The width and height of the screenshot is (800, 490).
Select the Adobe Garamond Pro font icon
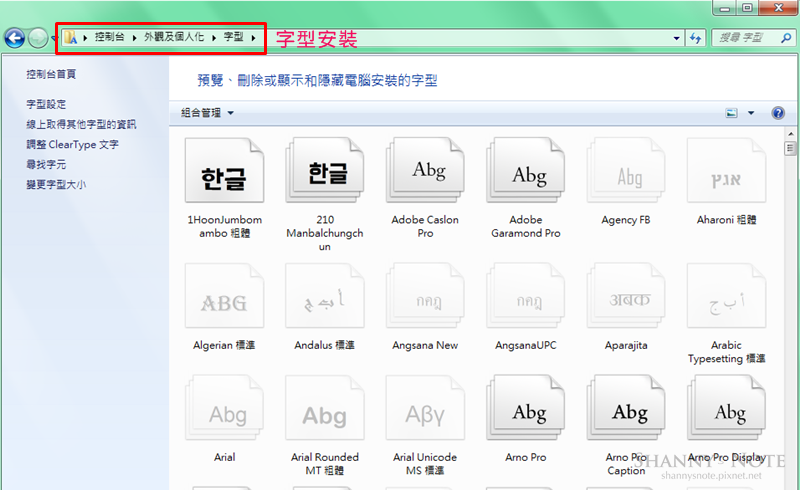[526, 170]
